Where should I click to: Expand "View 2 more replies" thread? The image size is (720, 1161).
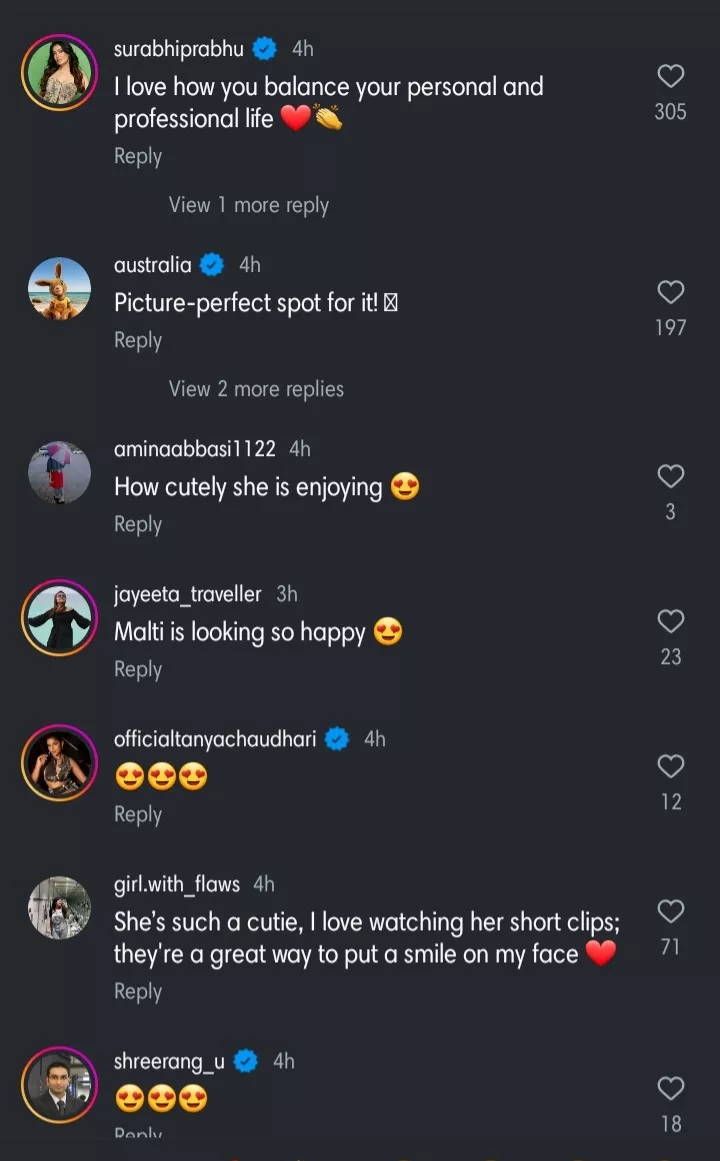256,389
